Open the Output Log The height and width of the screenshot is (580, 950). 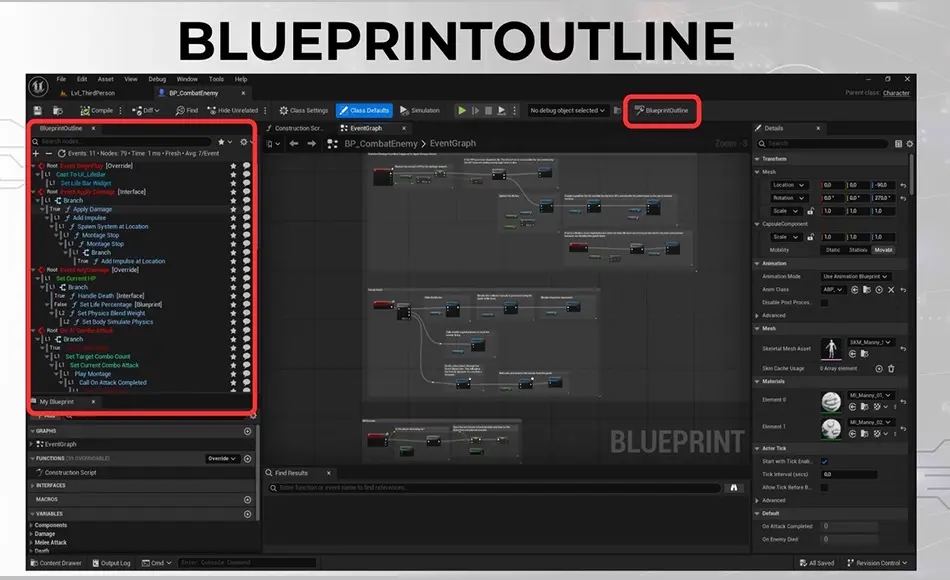111,563
